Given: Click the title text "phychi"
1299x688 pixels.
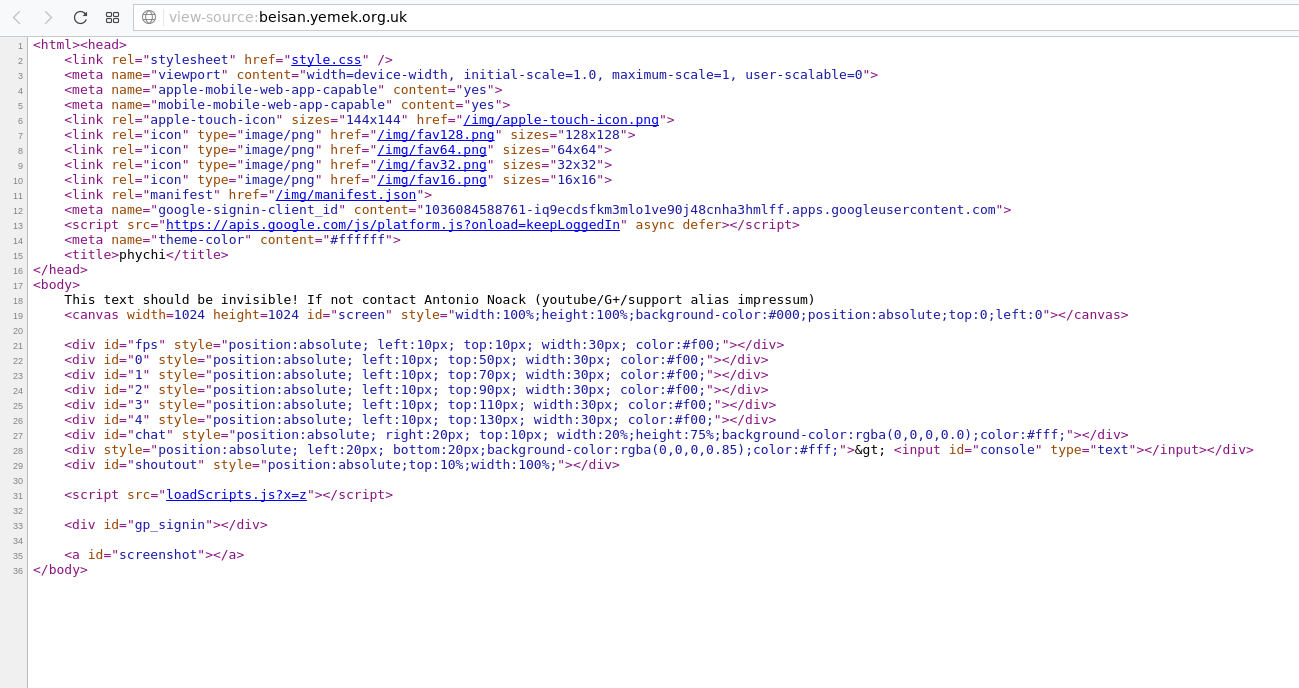Looking at the screenshot, I should (x=142, y=255).
